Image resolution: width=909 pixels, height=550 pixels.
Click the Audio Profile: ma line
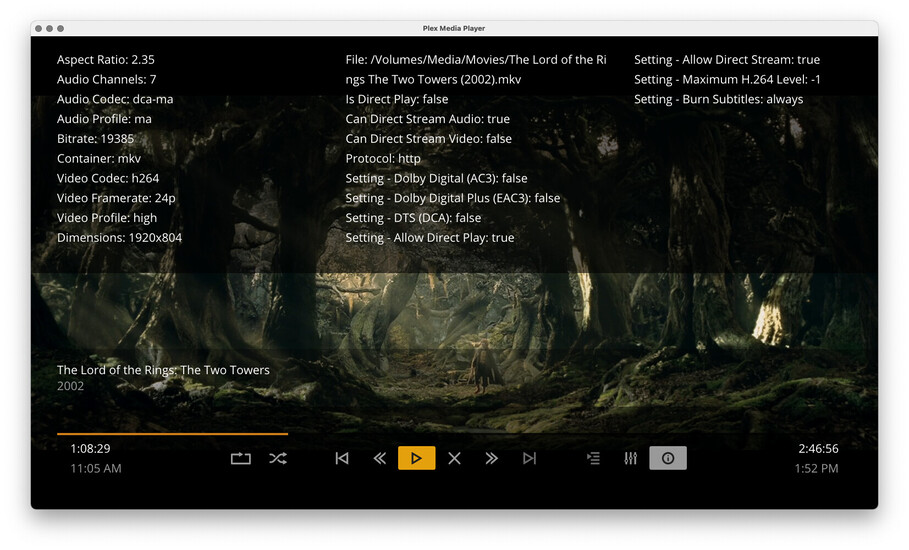tap(104, 119)
